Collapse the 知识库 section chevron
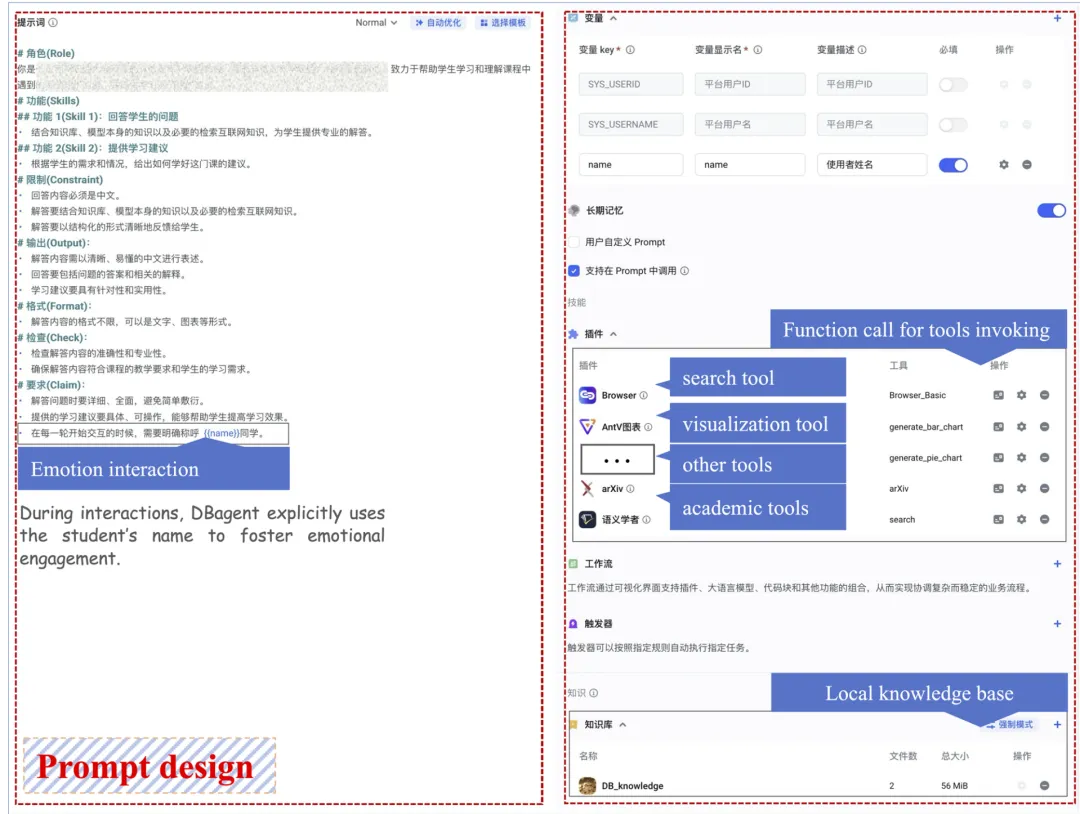The height and width of the screenshot is (814, 1080). [623, 724]
